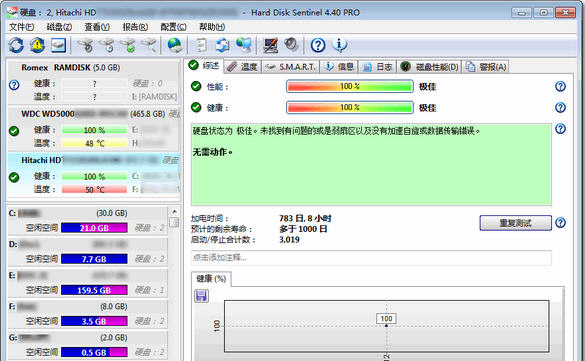585x361 pixels.
Task: Click the monitor with pencil configuration icon
Action: coord(270,45)
